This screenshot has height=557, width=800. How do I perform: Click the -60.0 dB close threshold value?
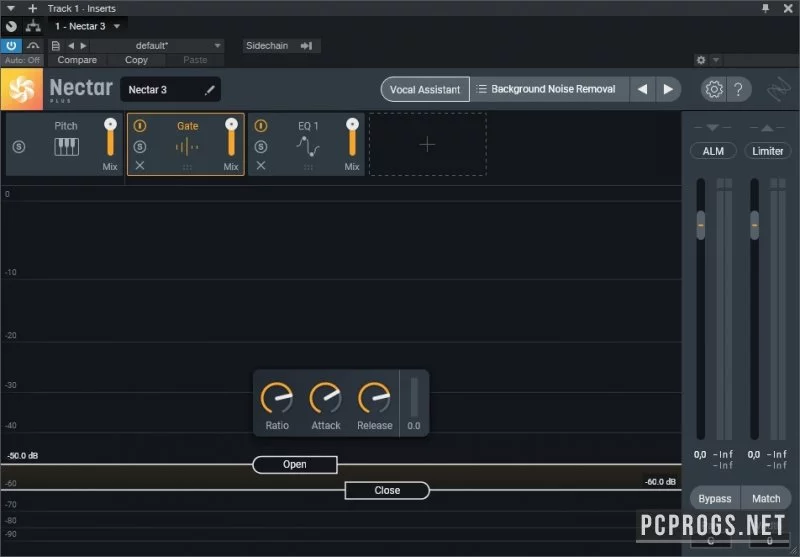coord(660,482)
